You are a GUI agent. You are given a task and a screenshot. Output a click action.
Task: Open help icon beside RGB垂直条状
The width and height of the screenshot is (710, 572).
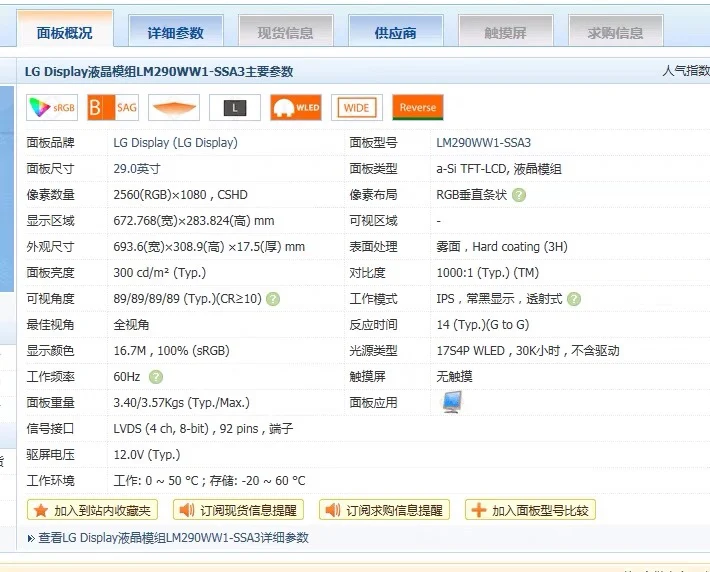[519, 195]
